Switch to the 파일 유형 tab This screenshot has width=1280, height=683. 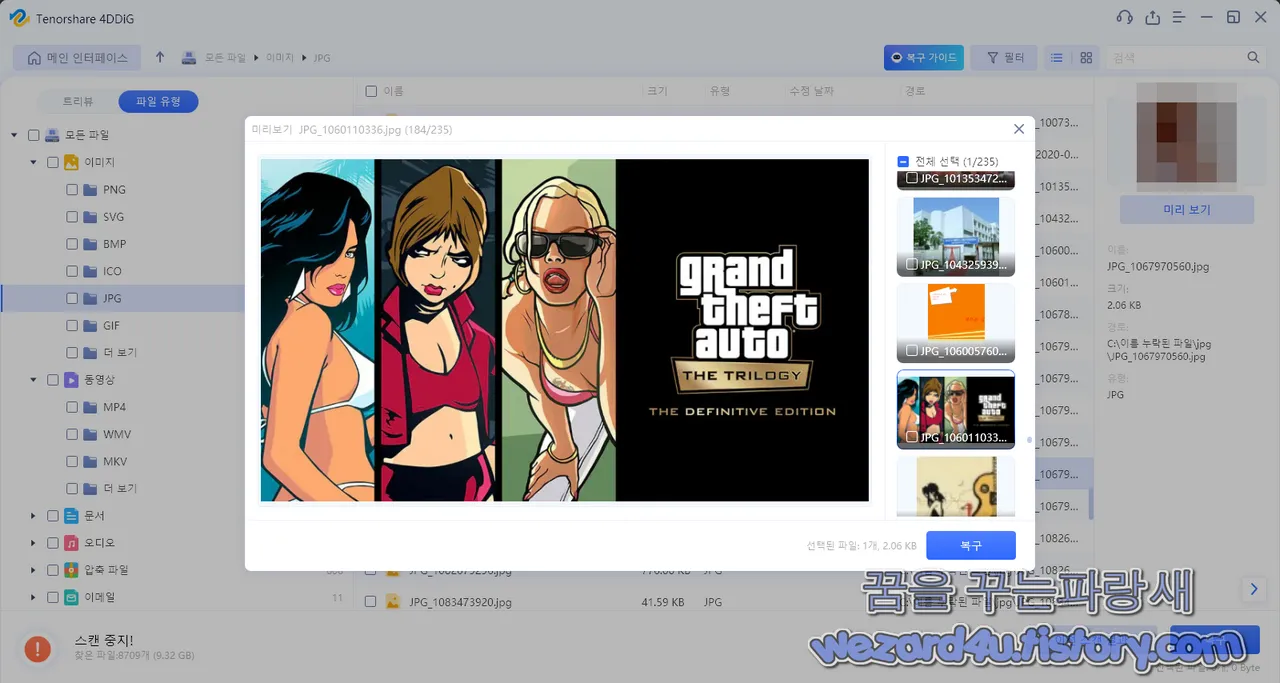coord(158,101)
